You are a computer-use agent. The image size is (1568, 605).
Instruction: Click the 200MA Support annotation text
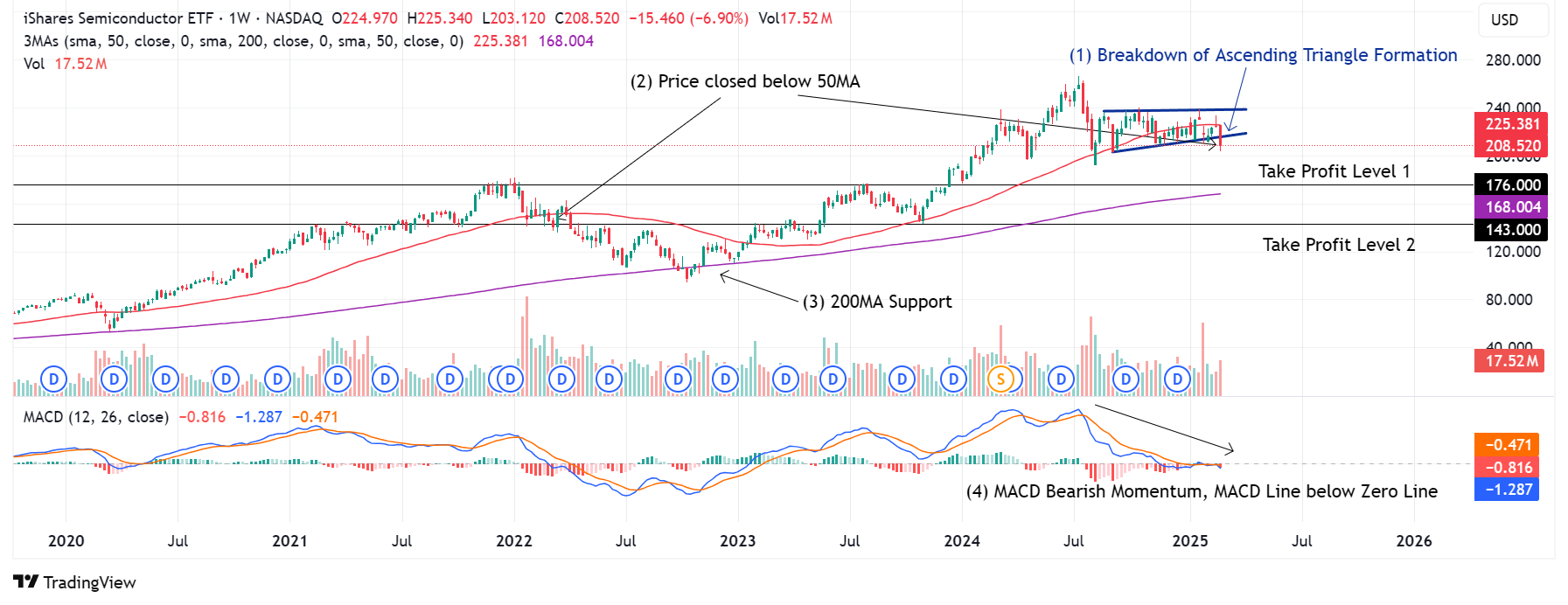(877, 302)
